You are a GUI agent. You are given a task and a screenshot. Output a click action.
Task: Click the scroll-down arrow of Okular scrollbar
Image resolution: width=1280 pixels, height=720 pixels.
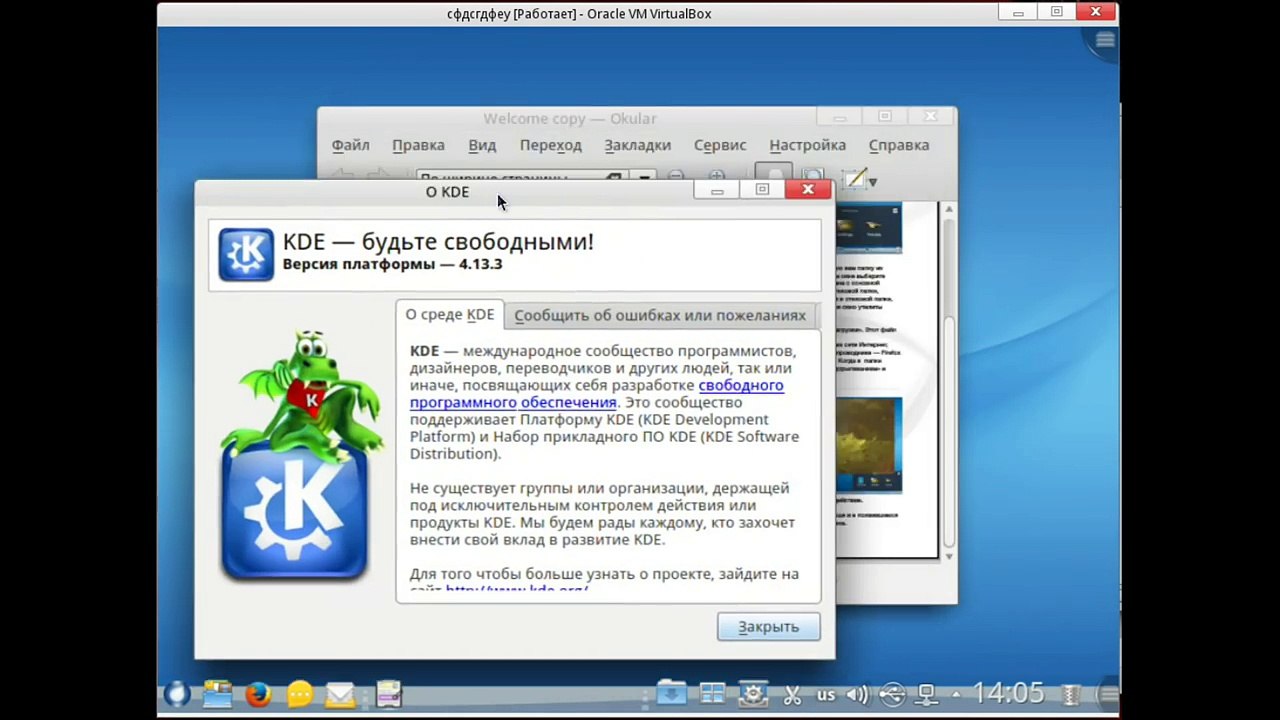[x=948, y=556]
